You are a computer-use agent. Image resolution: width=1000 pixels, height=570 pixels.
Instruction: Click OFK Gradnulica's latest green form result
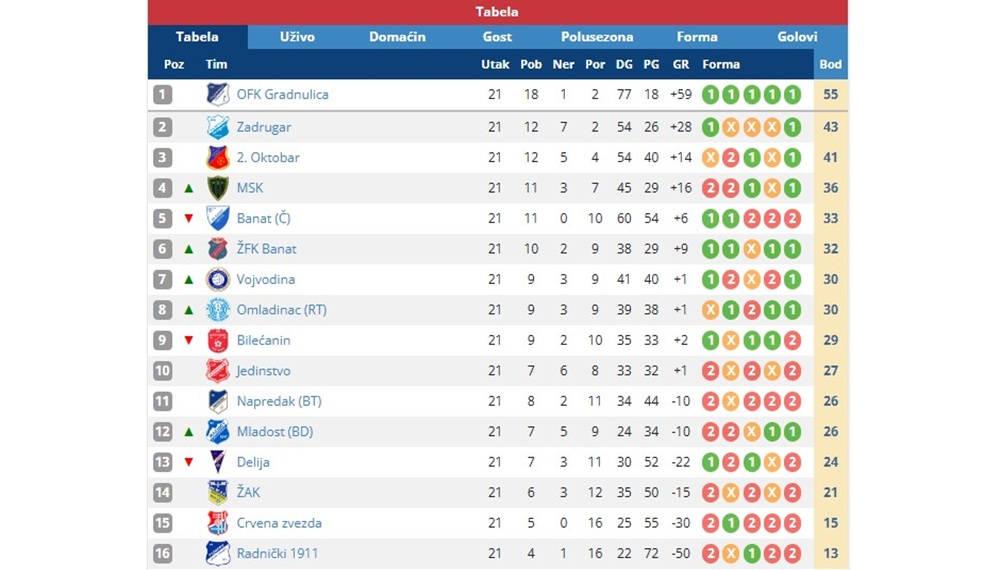click(792, 95)
